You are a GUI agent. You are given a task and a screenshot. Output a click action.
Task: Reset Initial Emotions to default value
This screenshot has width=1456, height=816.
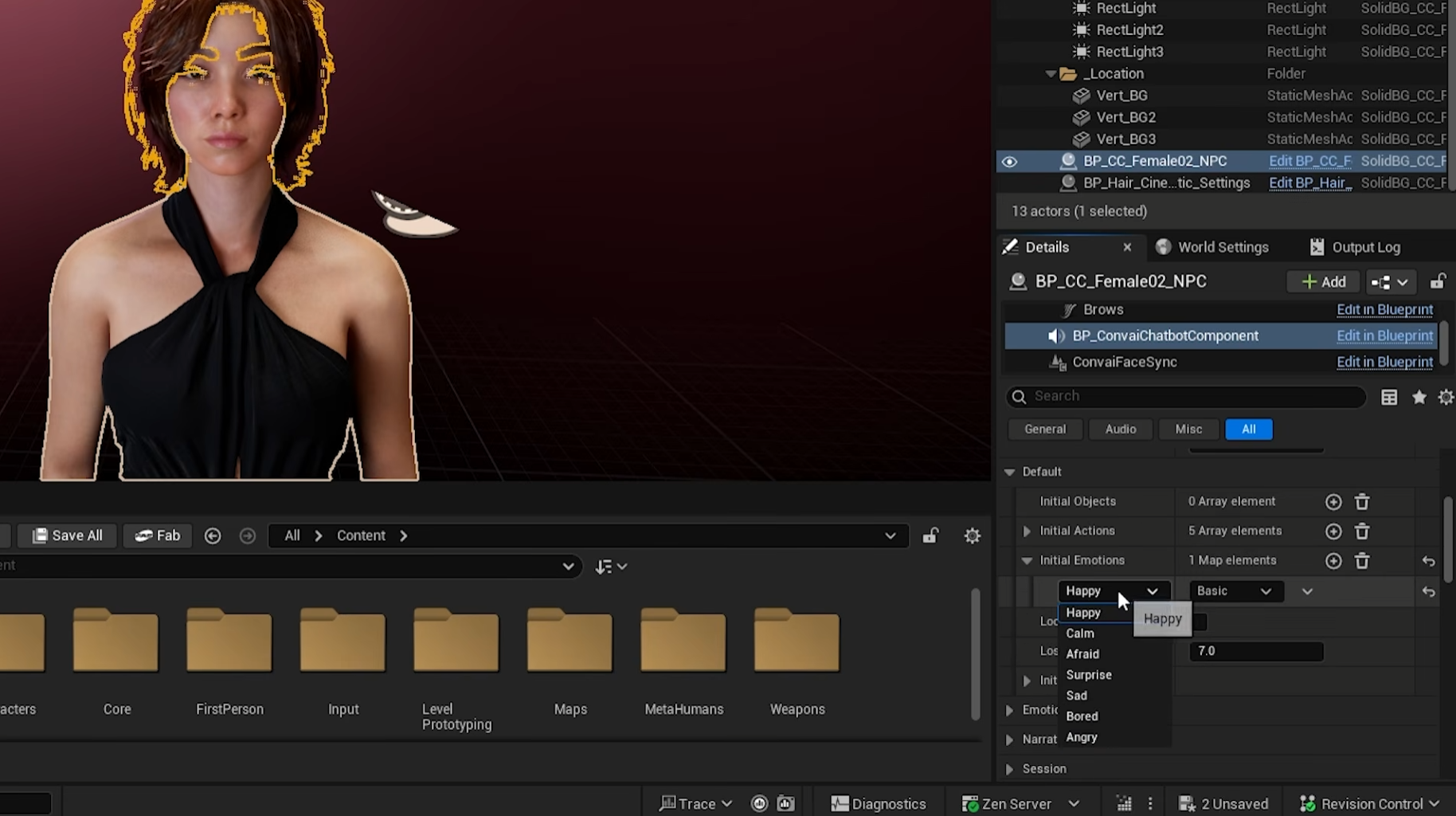[1428, 561]
